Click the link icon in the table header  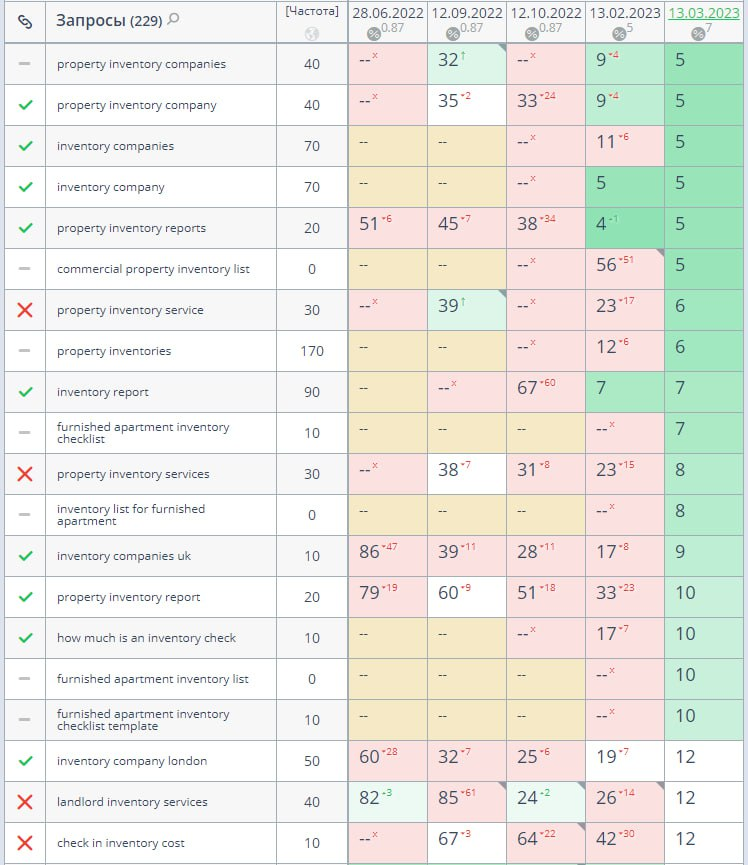pyautogui.click(x=25, y=21)
